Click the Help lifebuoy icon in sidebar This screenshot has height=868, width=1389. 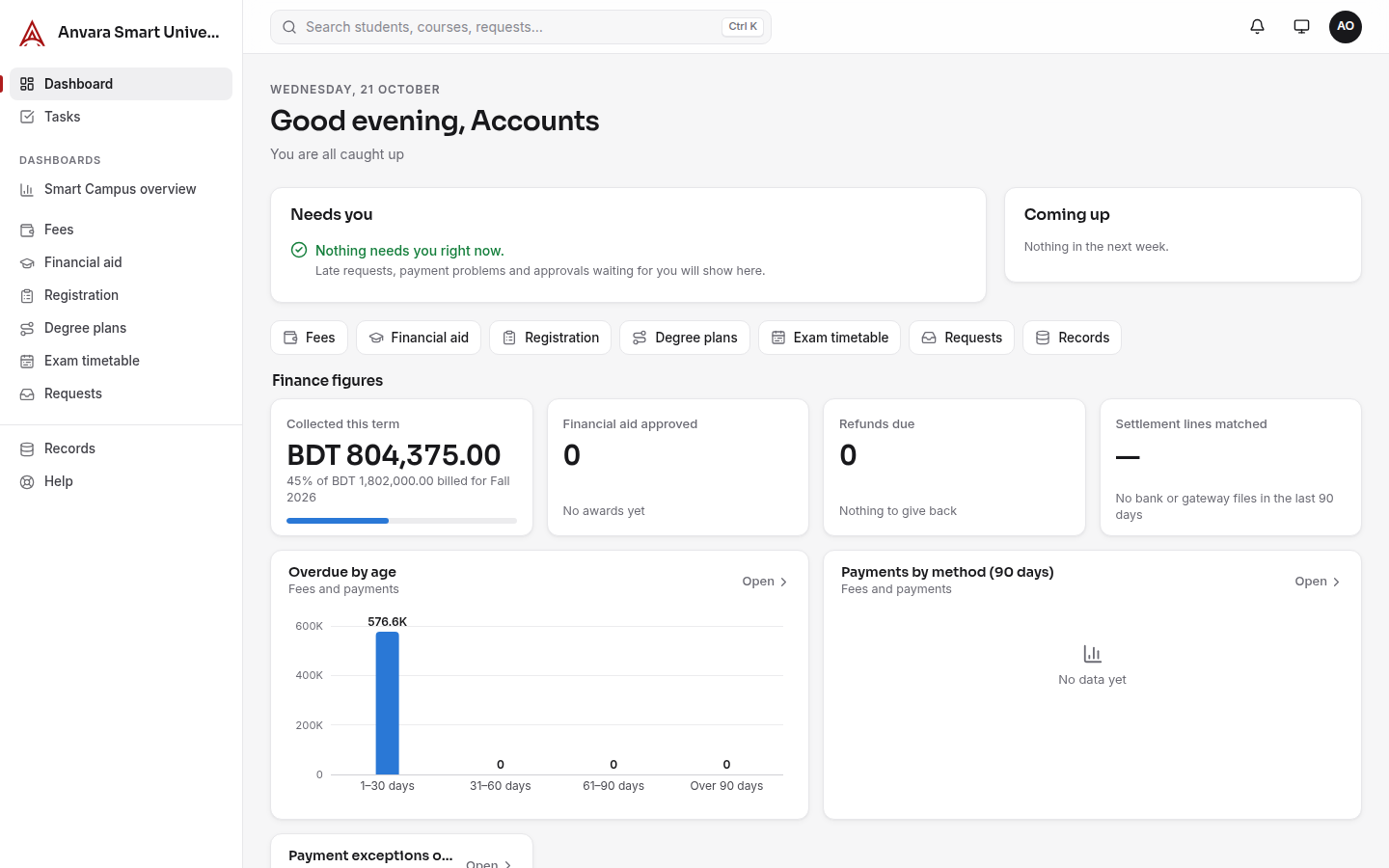(x=27, y=481)
